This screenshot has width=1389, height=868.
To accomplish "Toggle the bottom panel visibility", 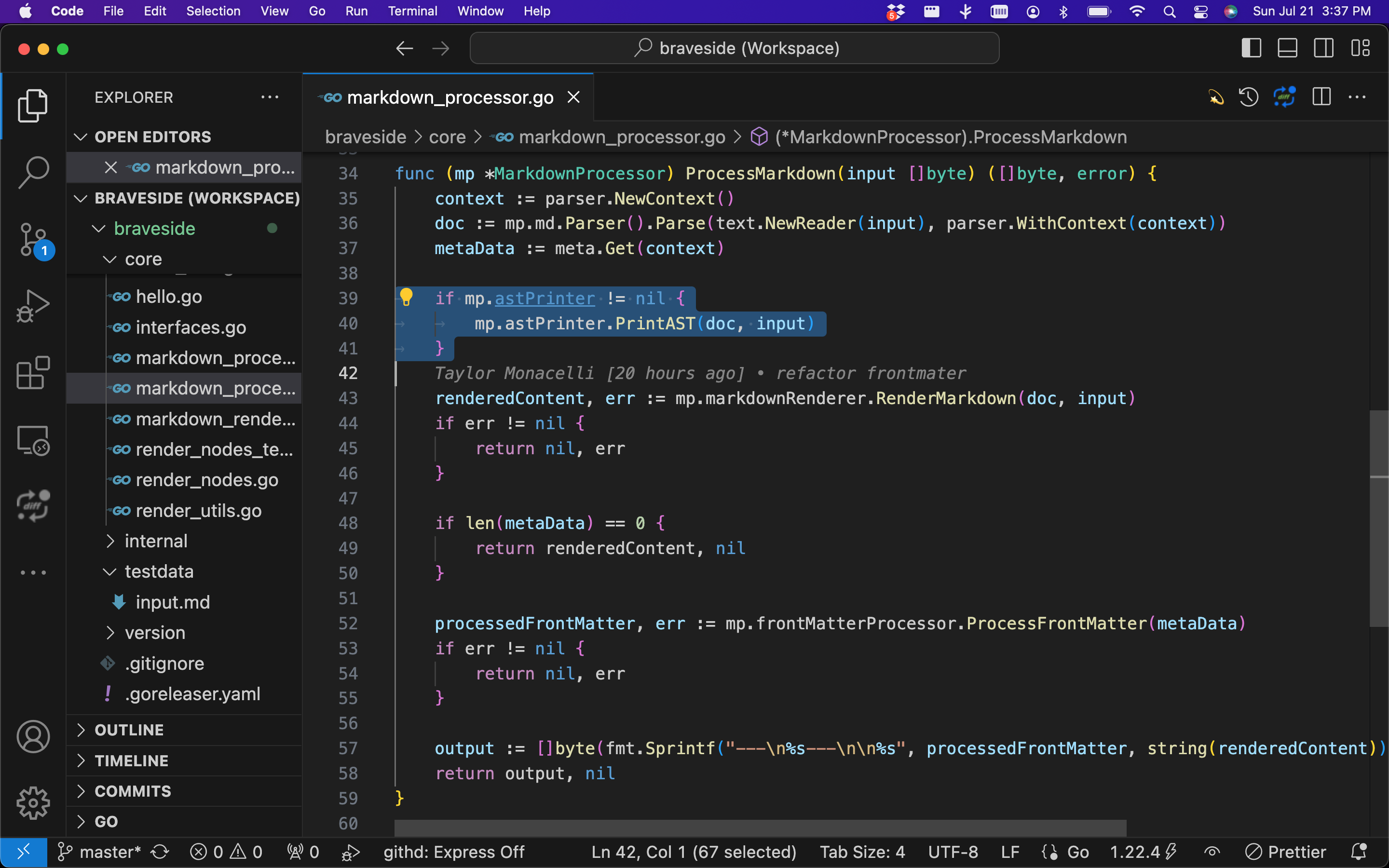I will pyautogui.click(x=1287, y=48).
